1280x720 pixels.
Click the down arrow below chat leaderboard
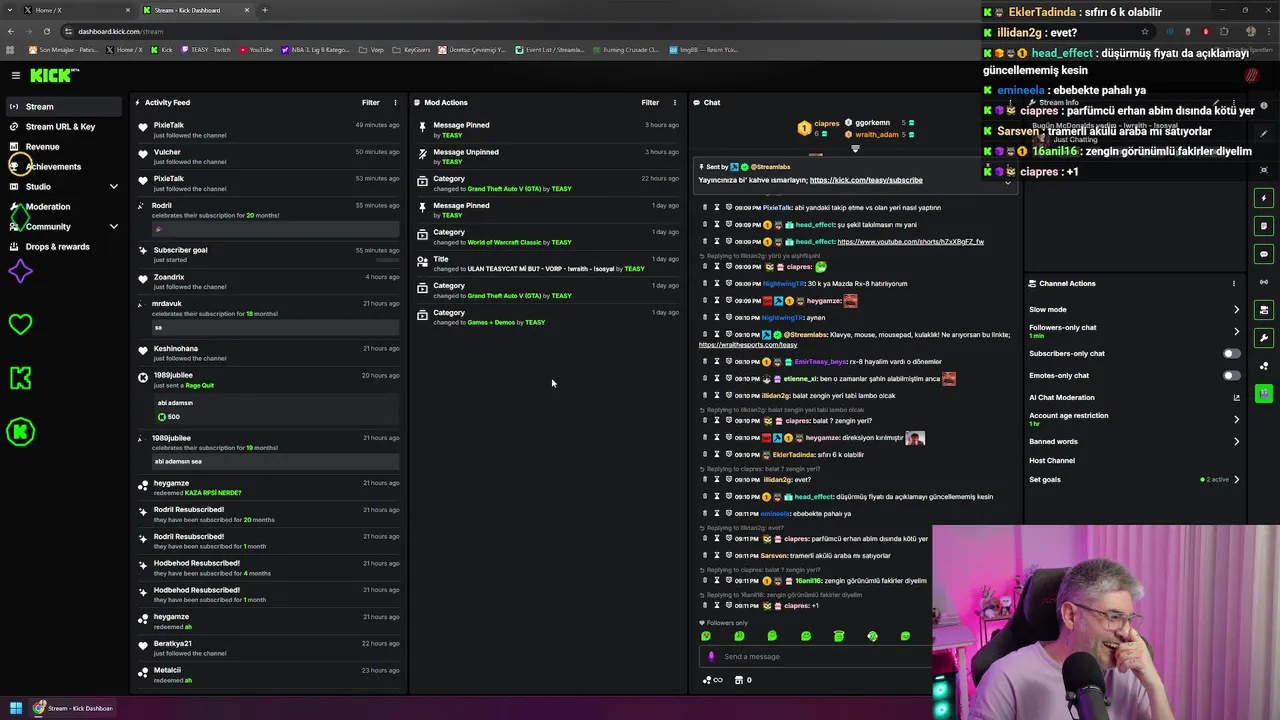(855, 149)
